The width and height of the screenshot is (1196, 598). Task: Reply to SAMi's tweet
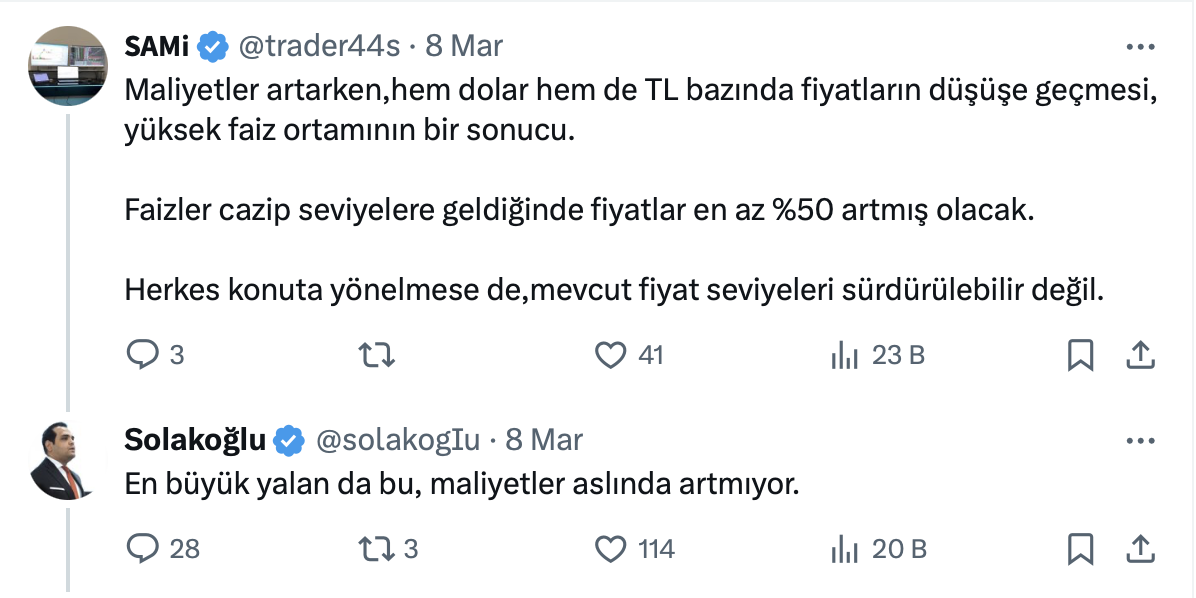tap(142, 355)
